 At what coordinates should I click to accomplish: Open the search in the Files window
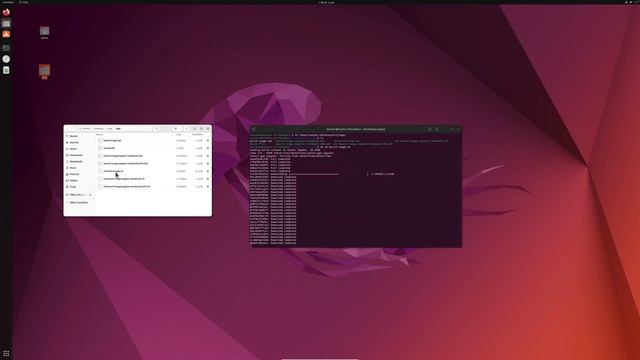(157, 129)
